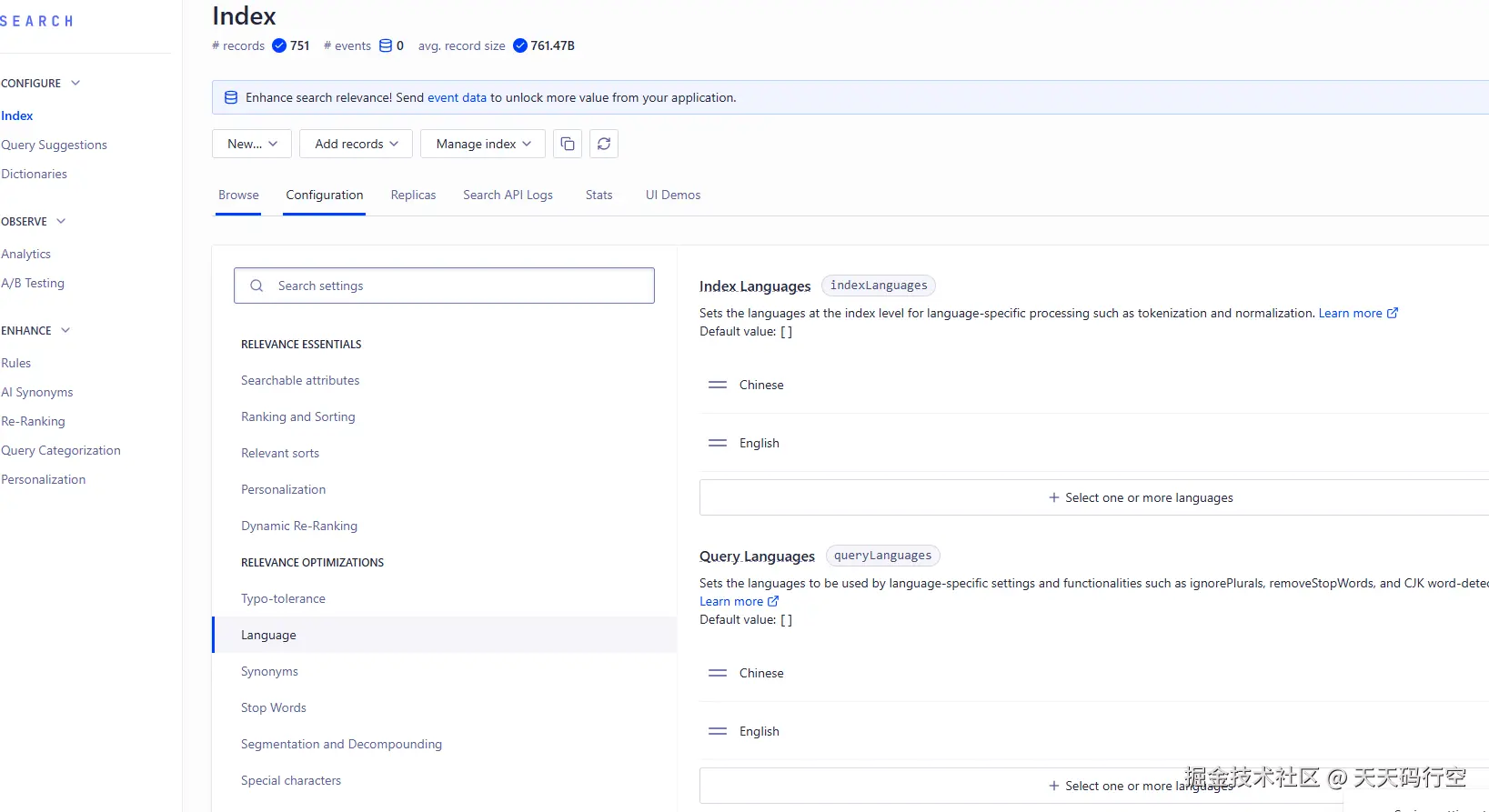Click Learn more under Index Languages
Viewport: 1489px width, 812px height.
[x=1350, y=313]
